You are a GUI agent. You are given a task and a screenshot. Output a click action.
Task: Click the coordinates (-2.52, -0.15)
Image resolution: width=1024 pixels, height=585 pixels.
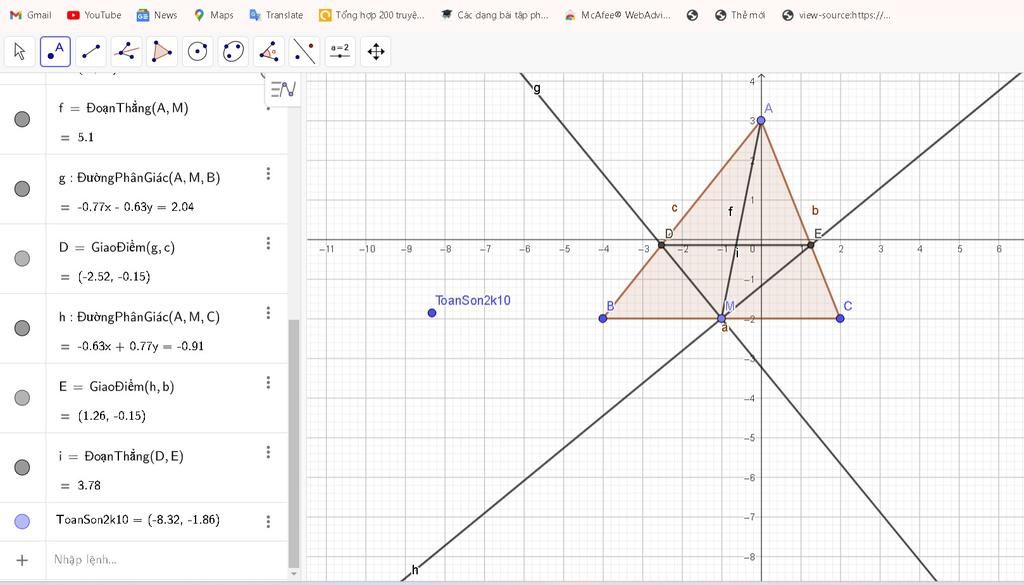click(114, 277)
